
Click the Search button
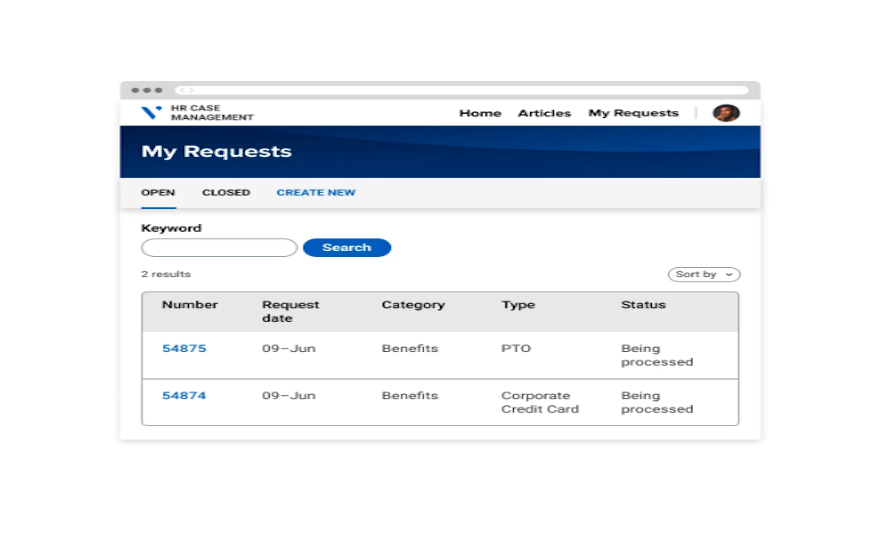tap(347, 247)
